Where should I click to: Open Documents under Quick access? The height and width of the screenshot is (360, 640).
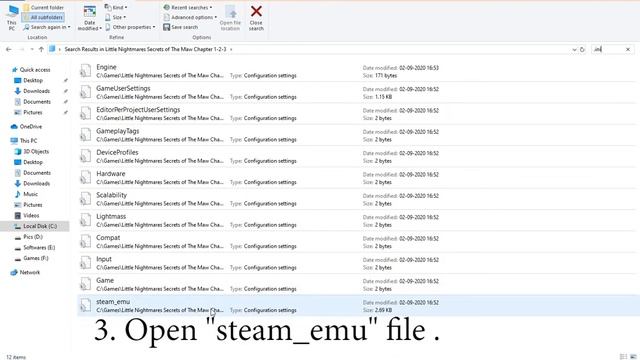[x=33, y=102]
